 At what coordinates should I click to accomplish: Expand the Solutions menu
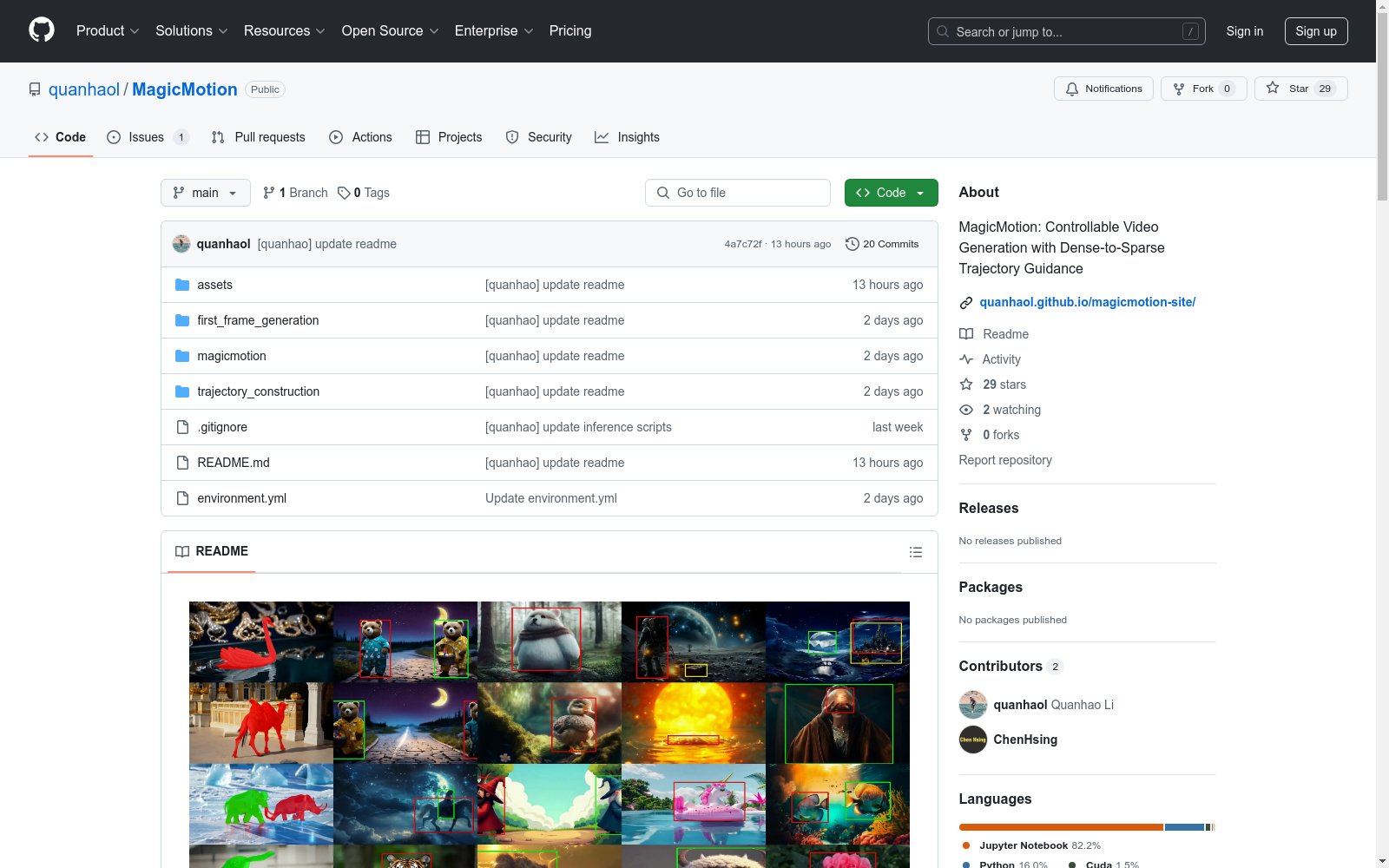pyautogui.click(x=192, y=30)
